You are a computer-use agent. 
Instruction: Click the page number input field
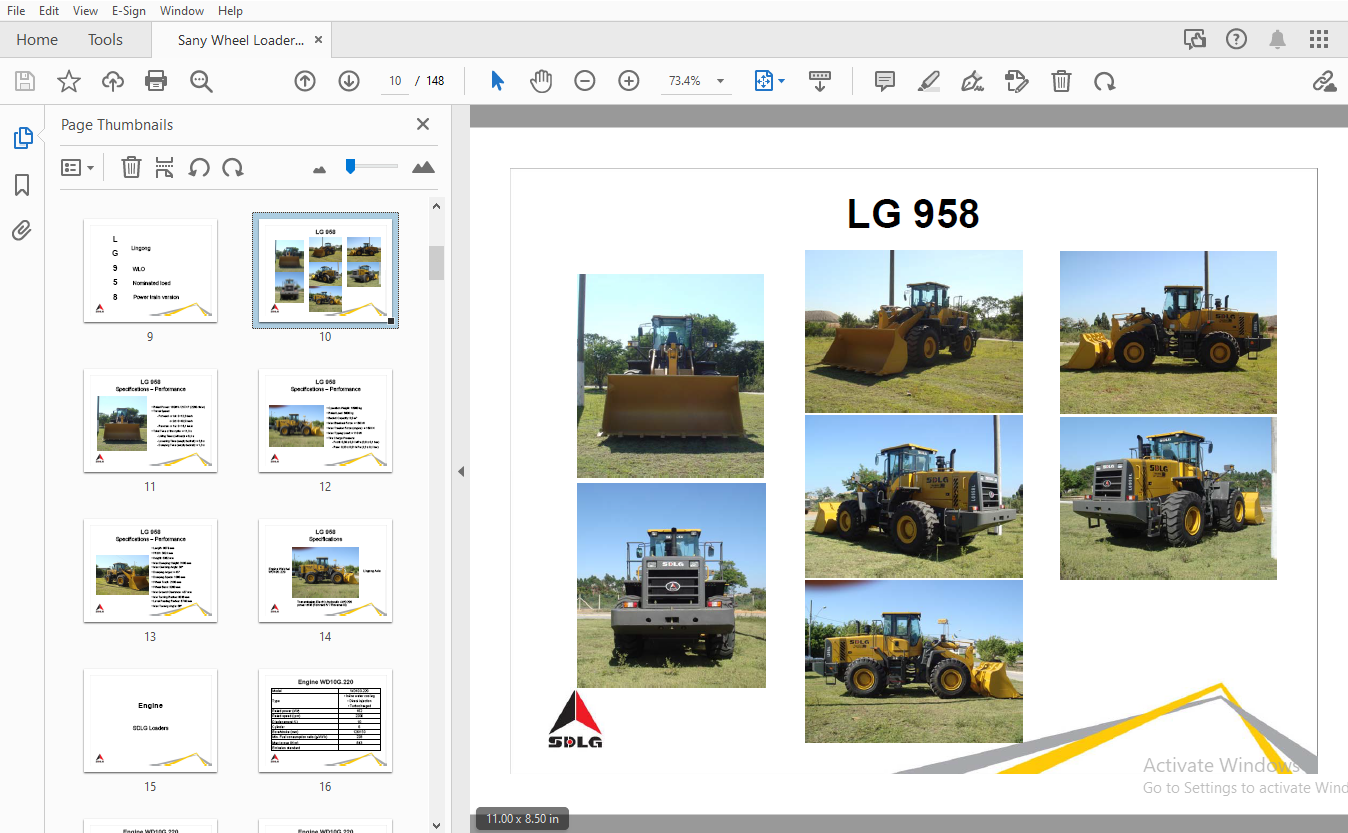pos(396,81)
